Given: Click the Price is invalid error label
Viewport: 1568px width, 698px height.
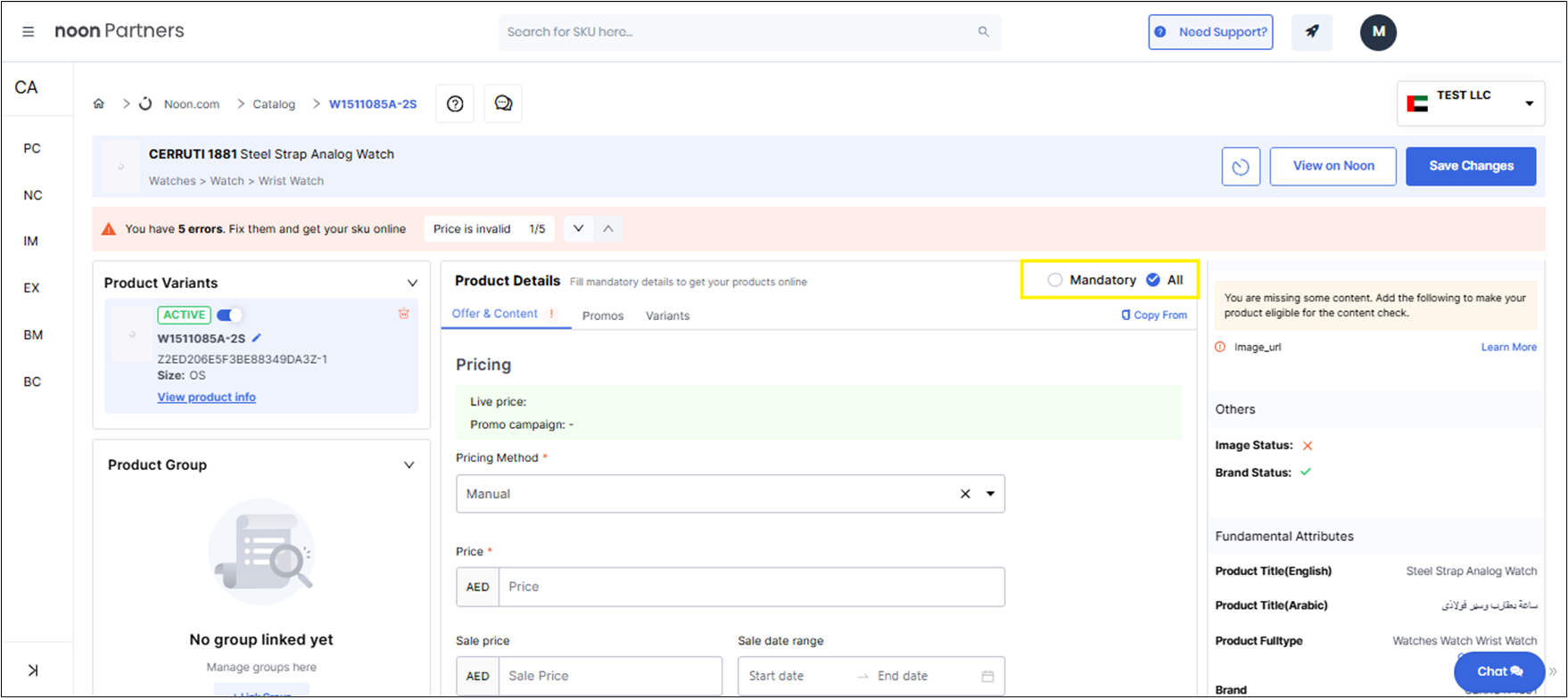Looking at the screenshot, I should [x=472, y=229].
